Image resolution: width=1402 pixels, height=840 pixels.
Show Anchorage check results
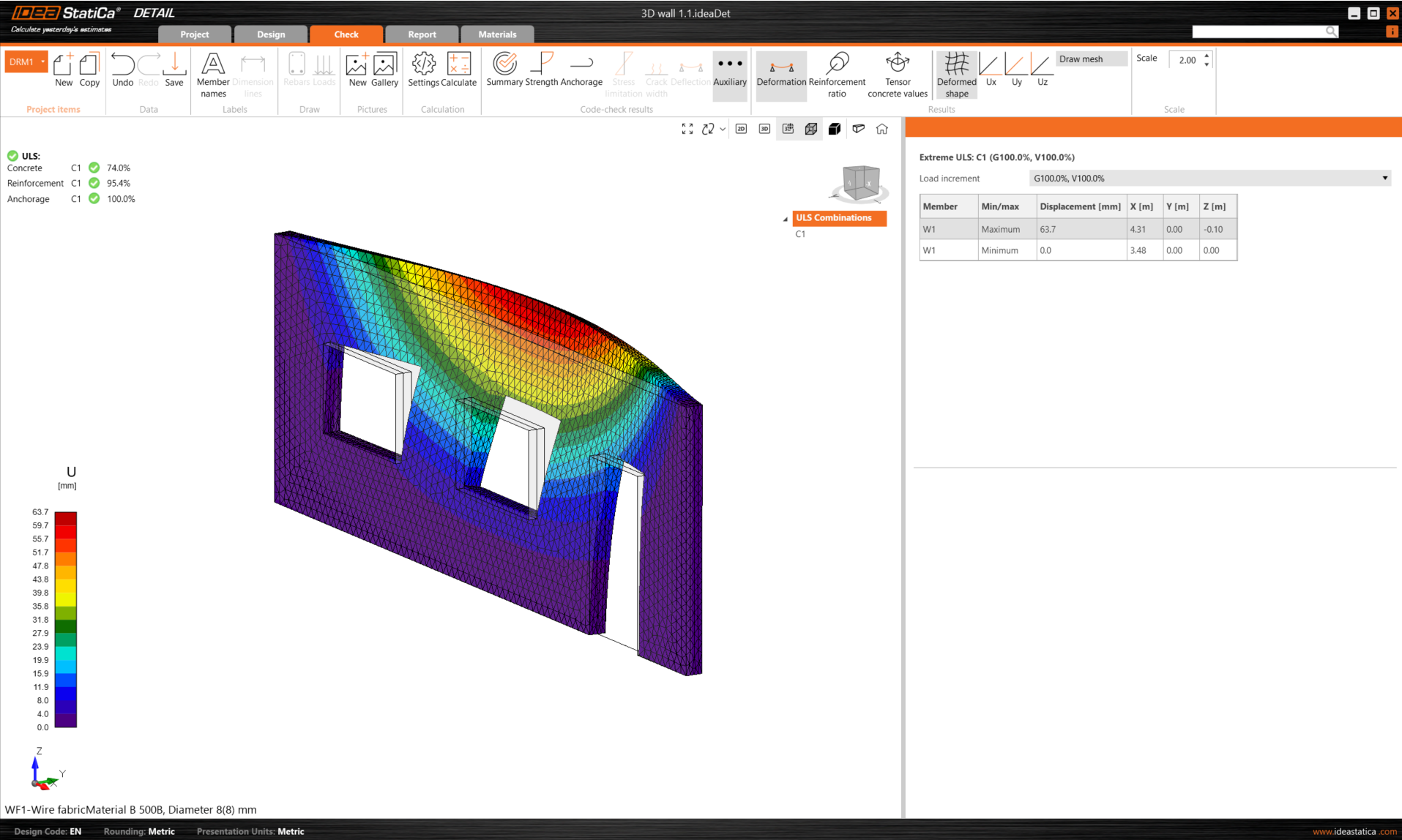tap(581, 70)
